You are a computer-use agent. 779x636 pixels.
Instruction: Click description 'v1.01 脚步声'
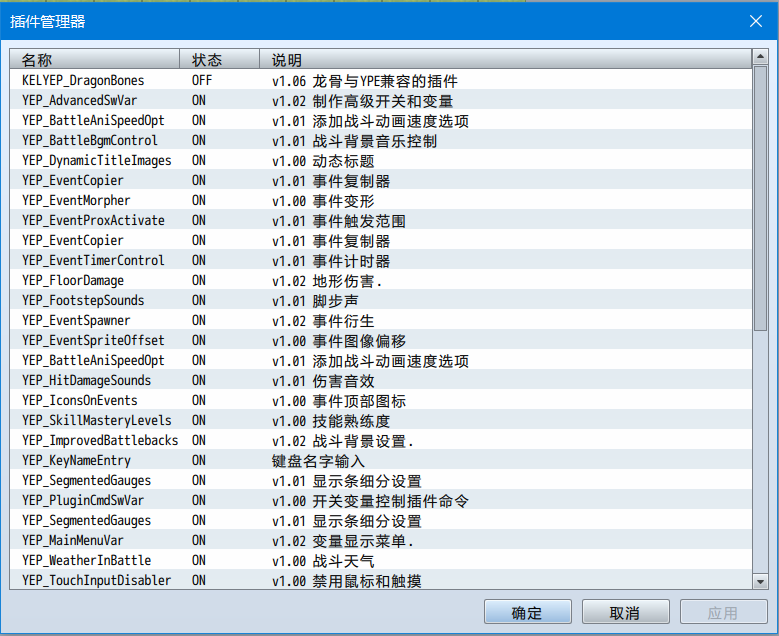click(x=315, y=301)
